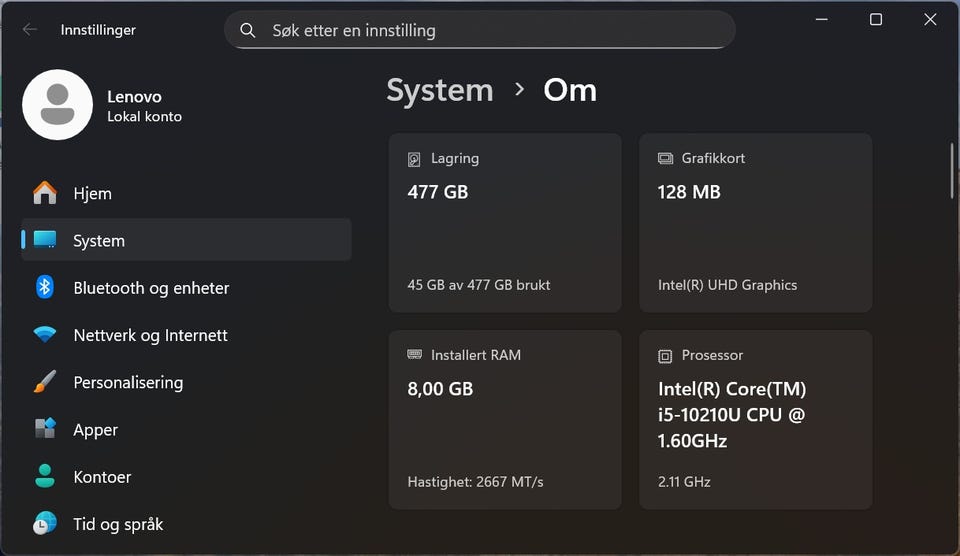
Task: Click the Prosessor info card
Action: point(755,420)
